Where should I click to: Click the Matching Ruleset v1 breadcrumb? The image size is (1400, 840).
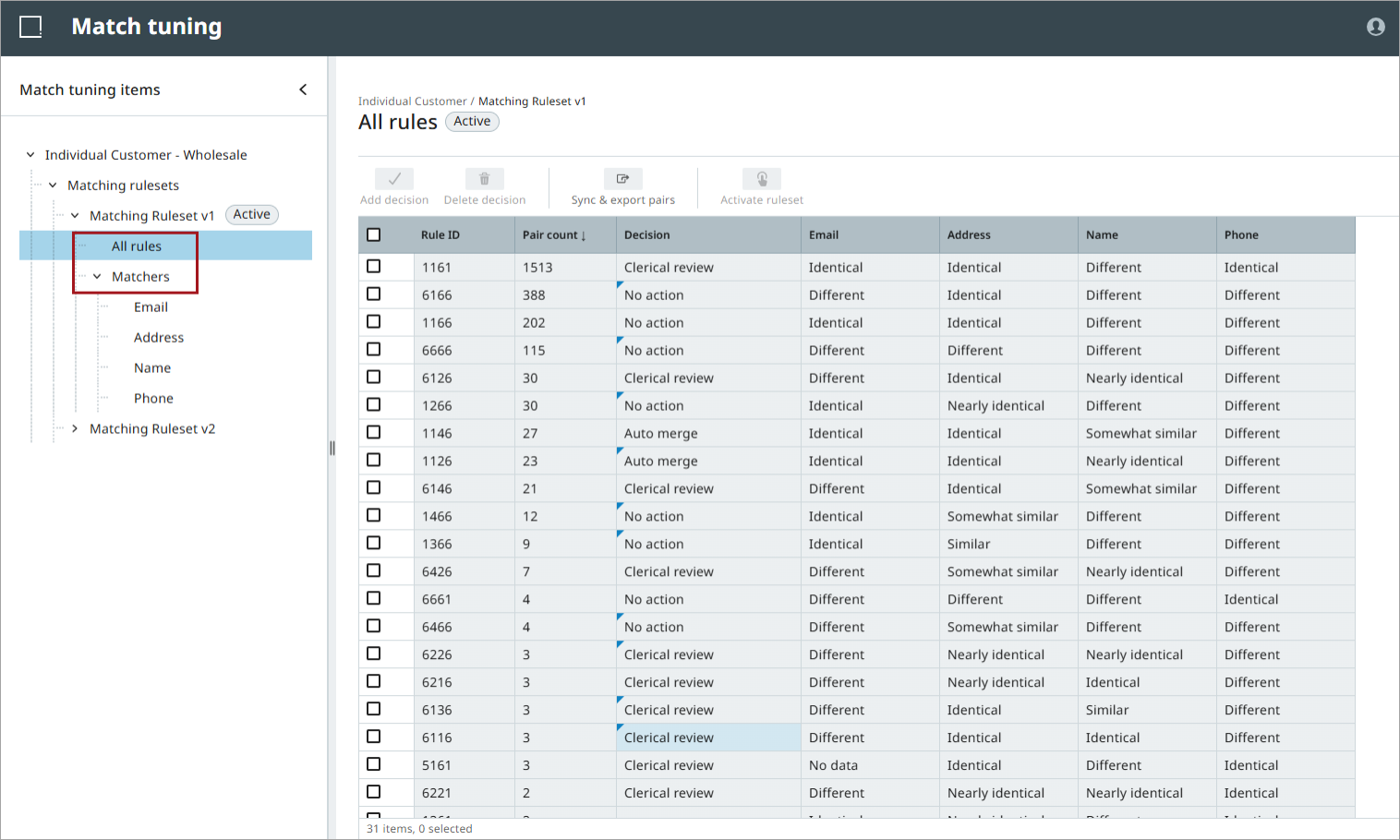pos(532,102)
